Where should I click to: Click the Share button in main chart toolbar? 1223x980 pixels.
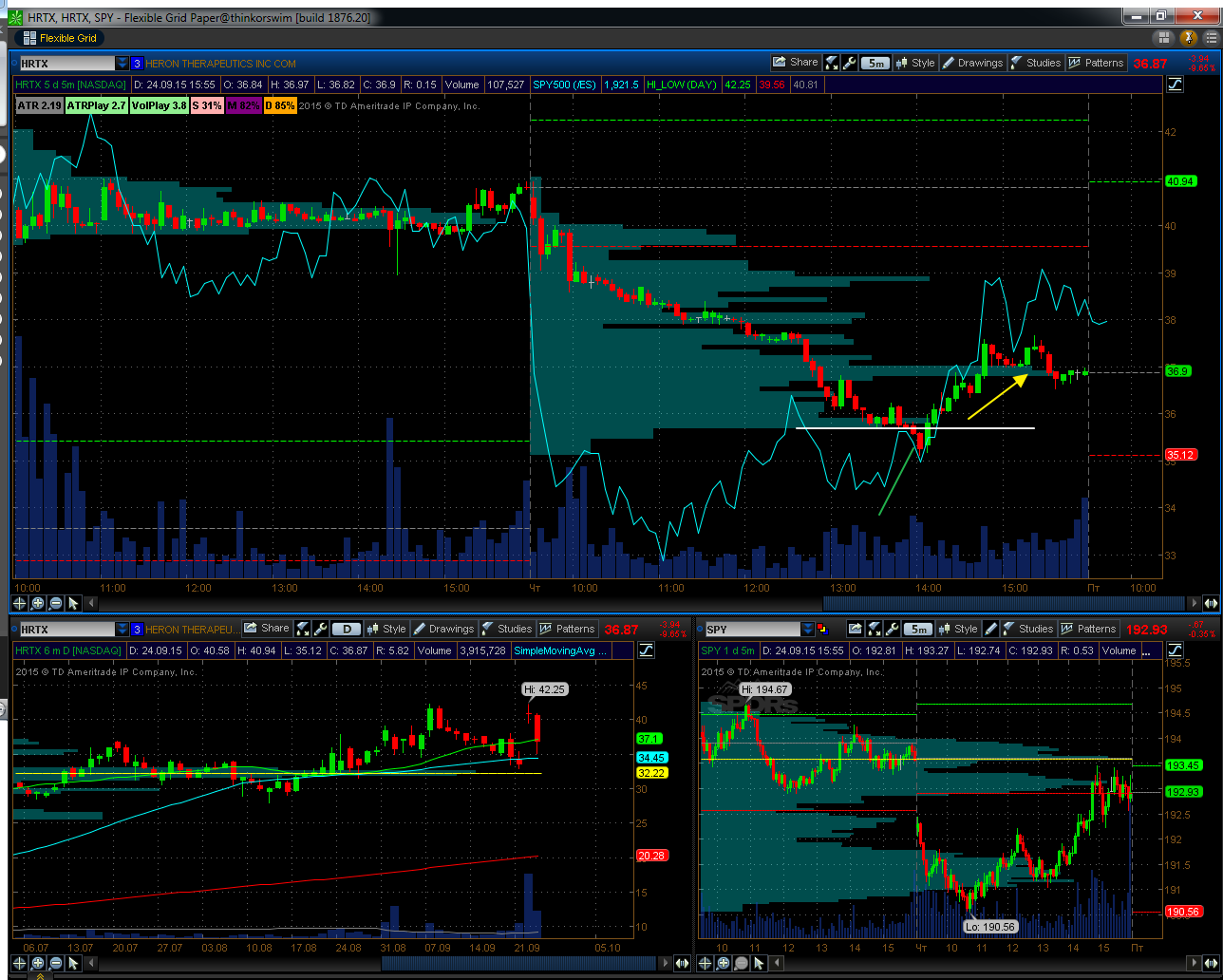796,63
